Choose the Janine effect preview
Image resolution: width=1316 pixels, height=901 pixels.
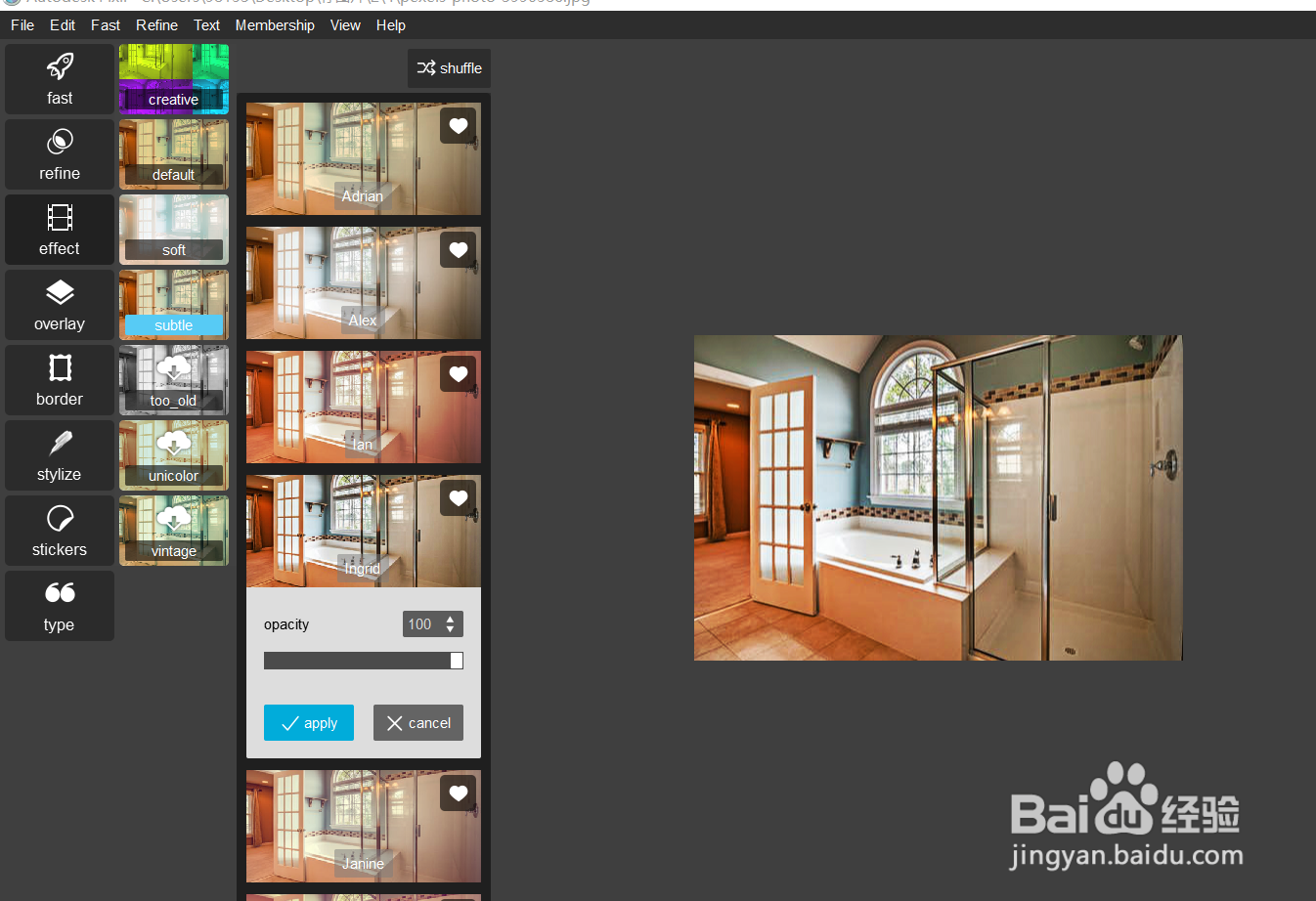[364, 826]
